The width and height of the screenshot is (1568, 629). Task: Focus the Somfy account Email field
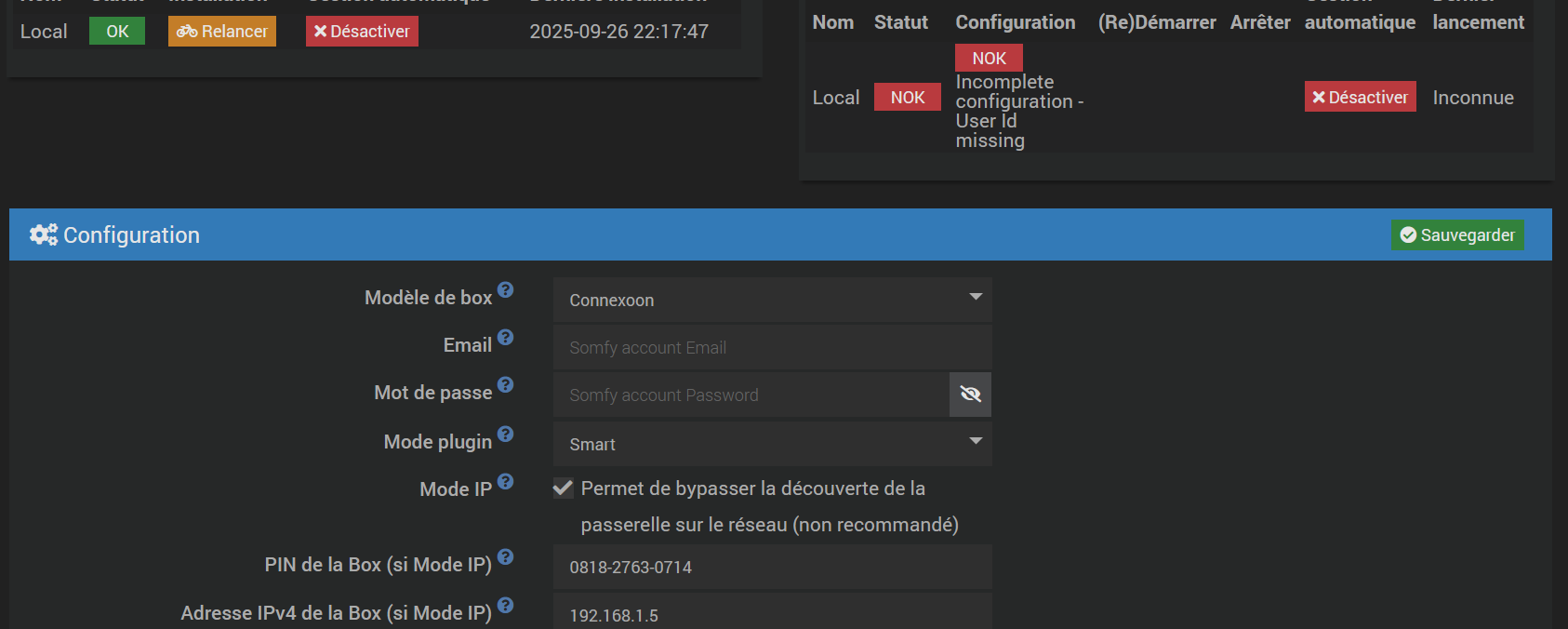point(772,347)
